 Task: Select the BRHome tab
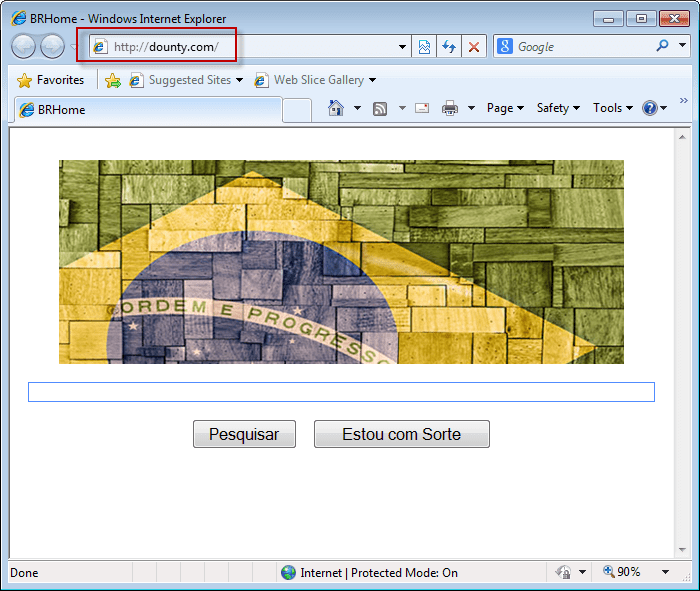[x=148, y=109]
